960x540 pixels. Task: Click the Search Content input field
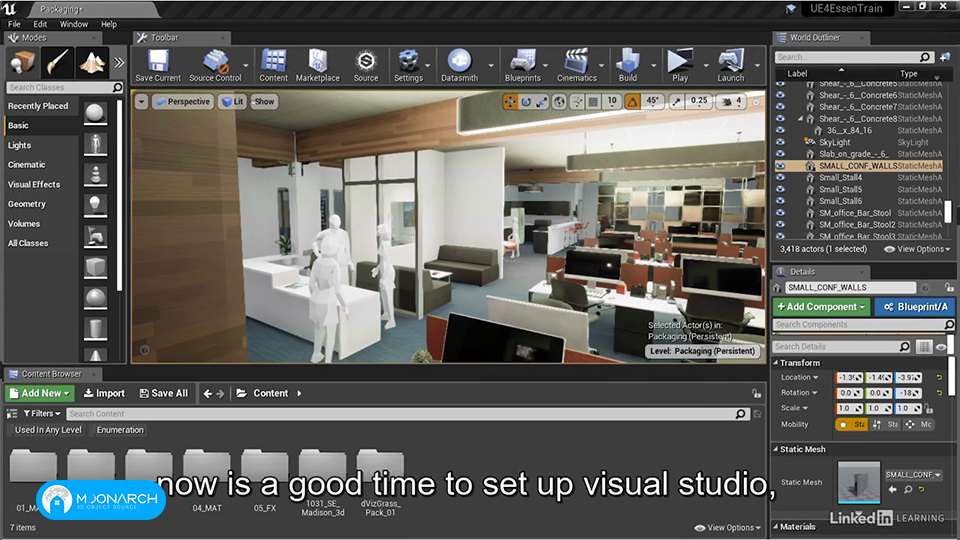tap(407, 414)
